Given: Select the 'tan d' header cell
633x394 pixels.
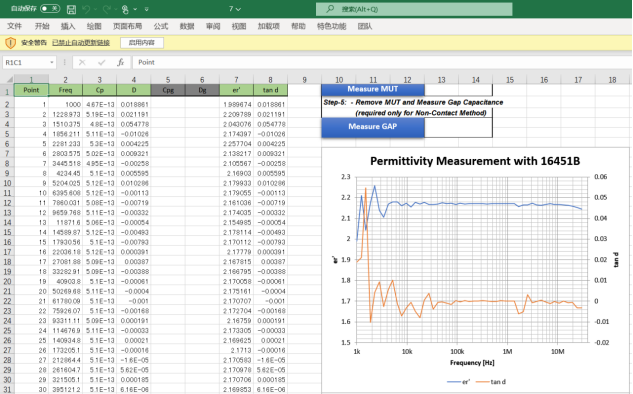Looking at the screenshot, I should [x=270, y=90].
